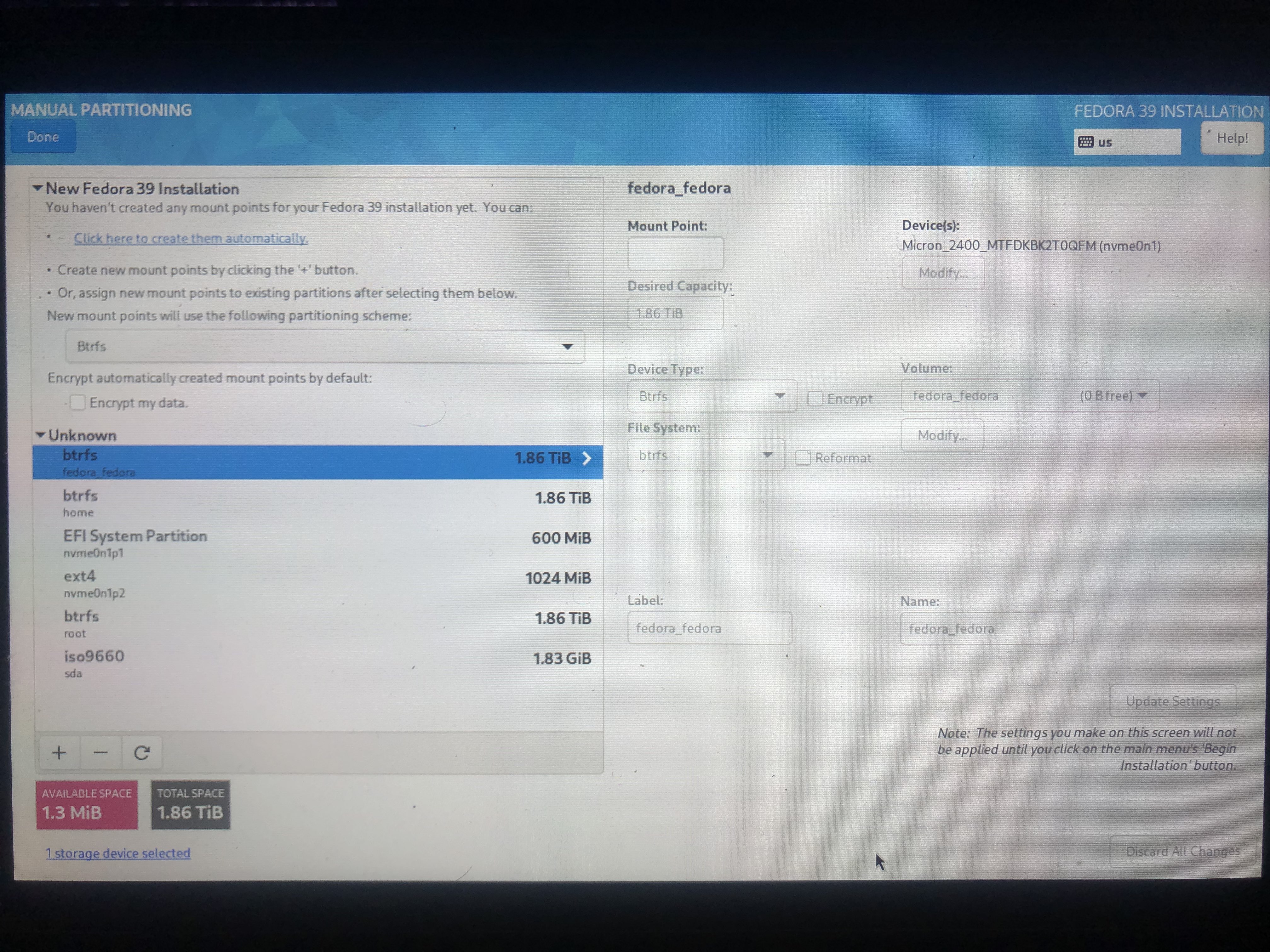Click the chevron arrow on the selected btrfs row

(x=587, y=458)
